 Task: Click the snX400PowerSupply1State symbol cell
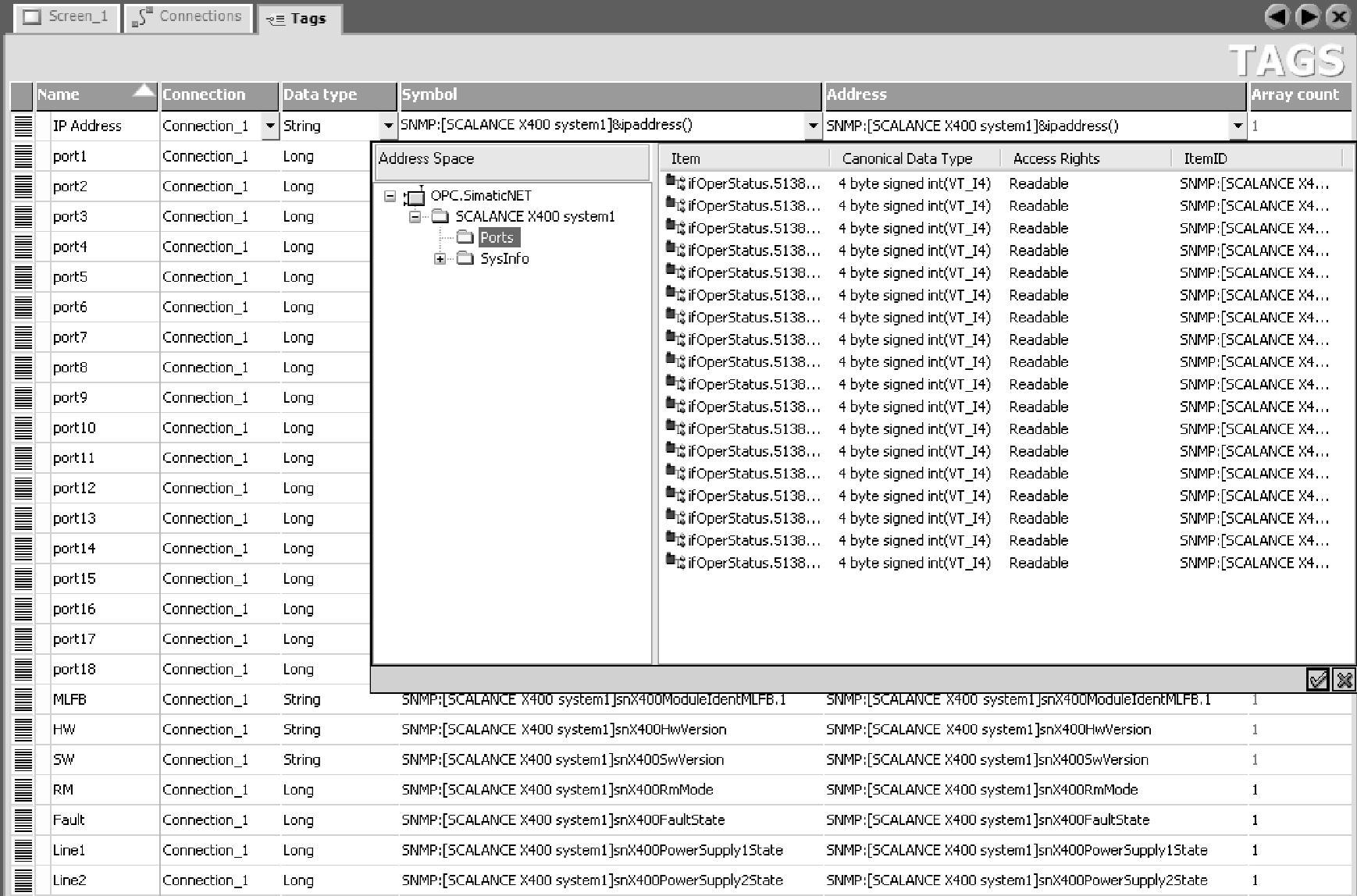click(610, 850)
